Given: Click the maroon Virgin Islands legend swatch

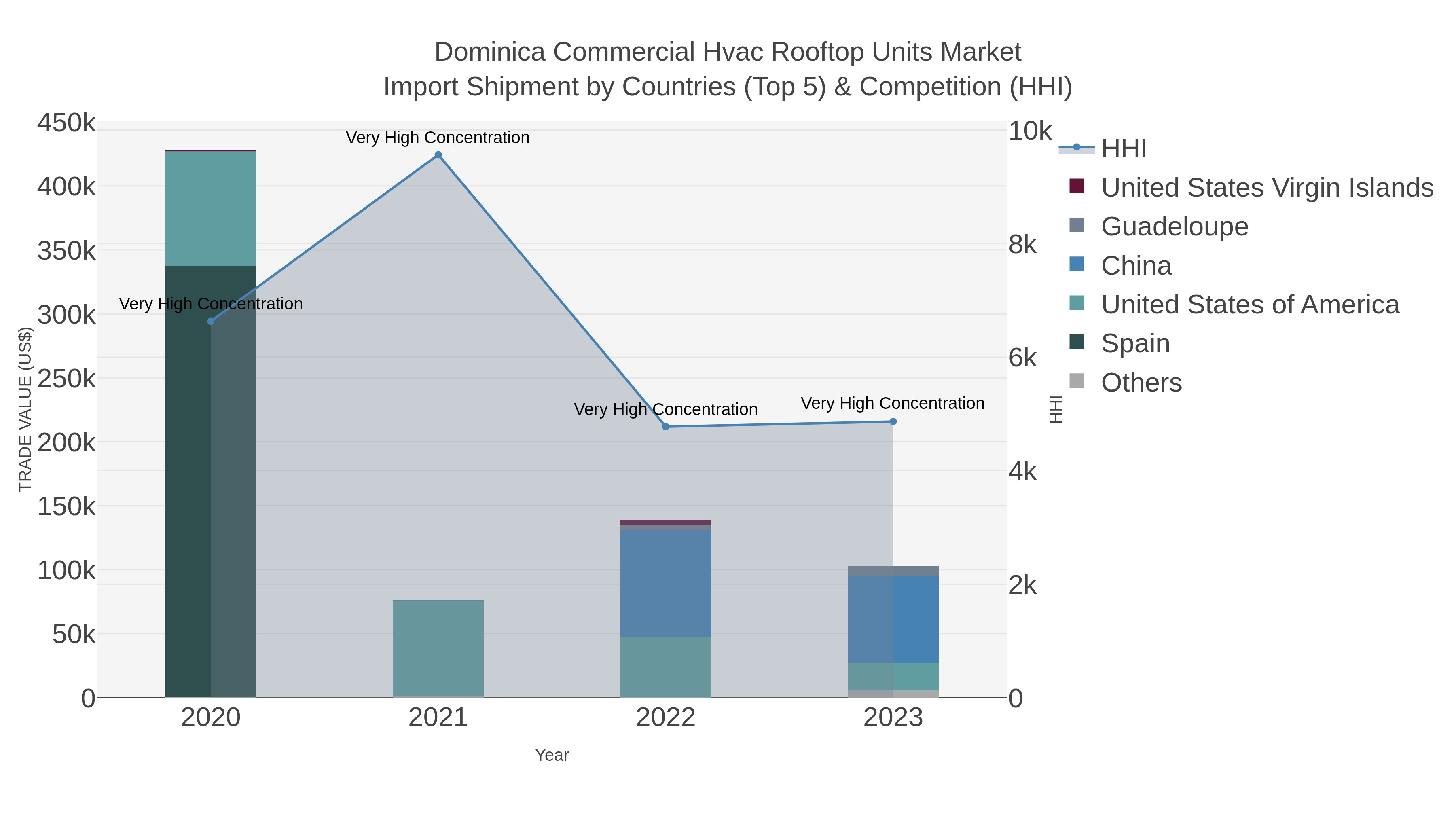Looking at the screenshot, I should [x=1077, y=186].
